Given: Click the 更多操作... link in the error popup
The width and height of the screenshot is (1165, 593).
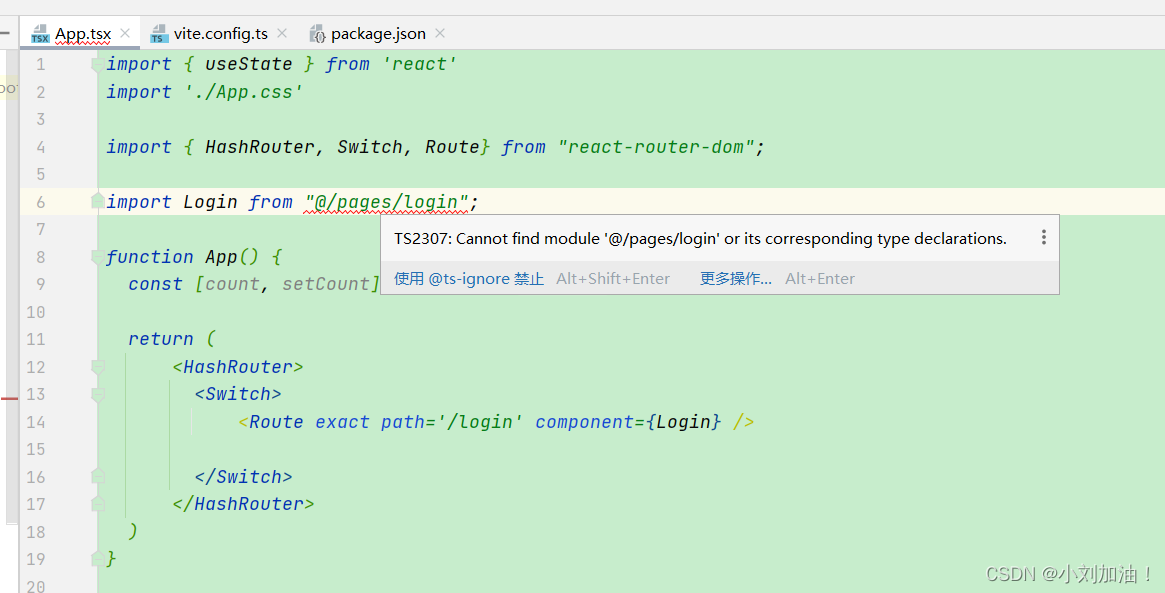Looking at the screenshot, I should coord(735,278).
